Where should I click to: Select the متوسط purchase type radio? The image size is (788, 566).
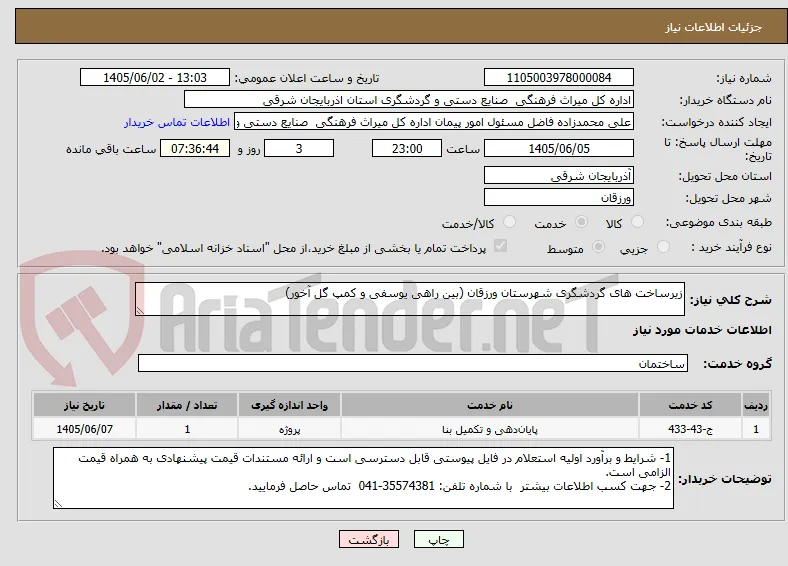(x=598, y=246)
